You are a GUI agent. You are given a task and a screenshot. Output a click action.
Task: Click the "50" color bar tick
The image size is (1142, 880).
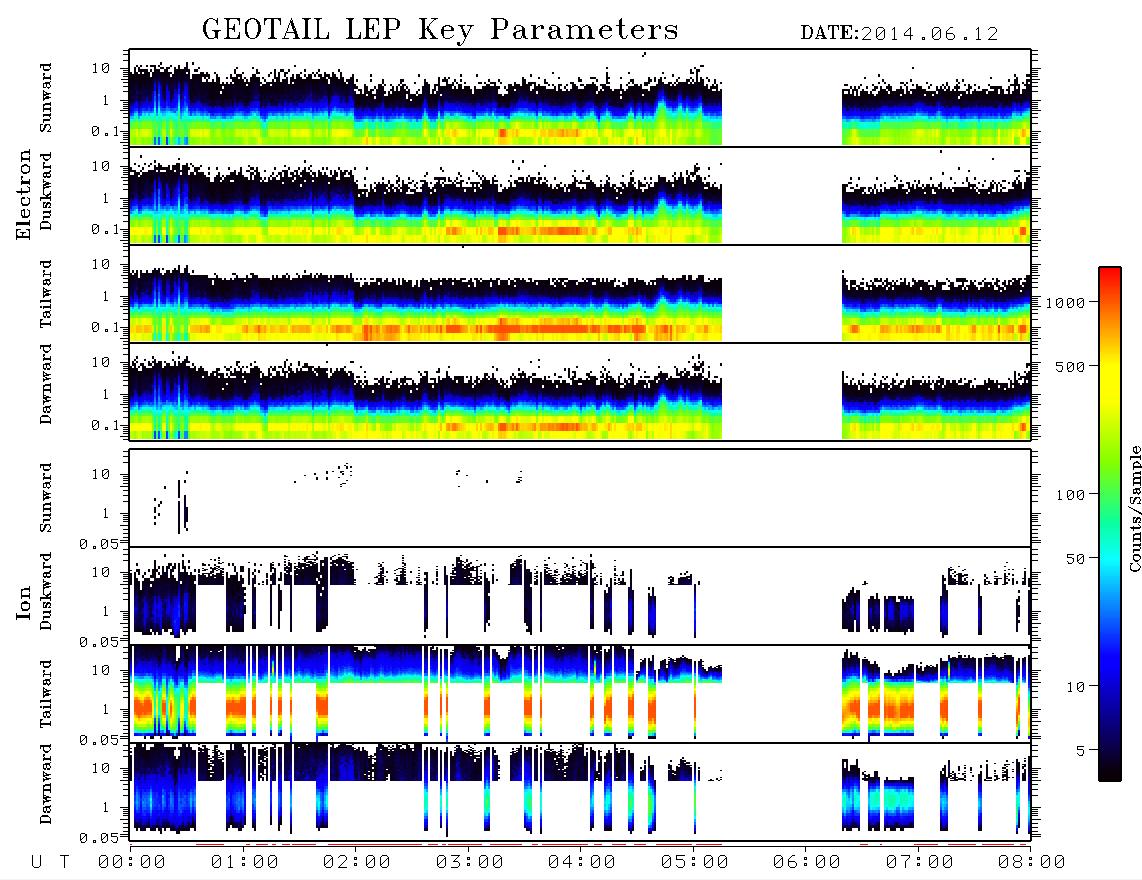pyautogui.click(x=1075, y=559)
